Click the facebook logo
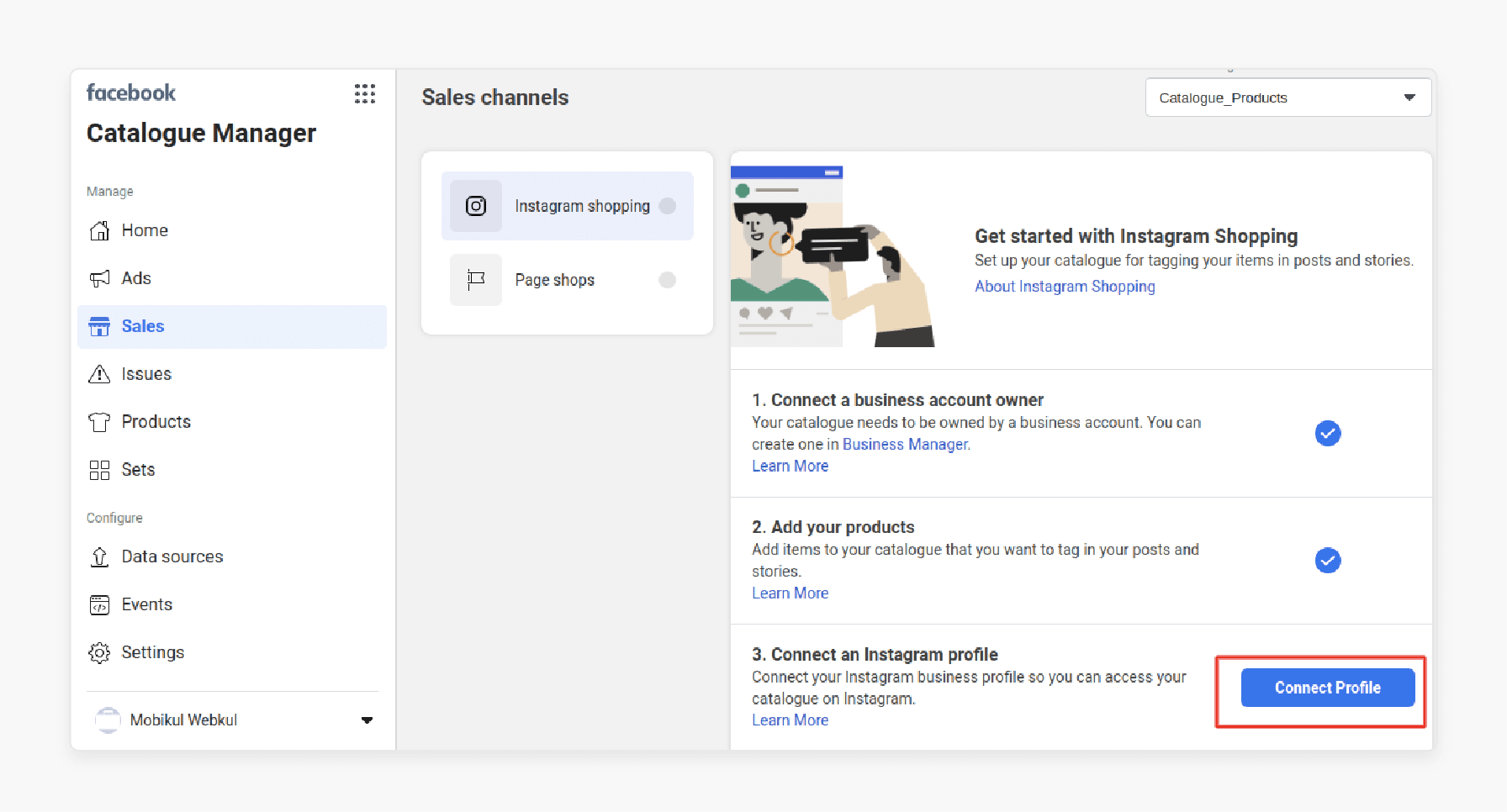 coord(131,92)
